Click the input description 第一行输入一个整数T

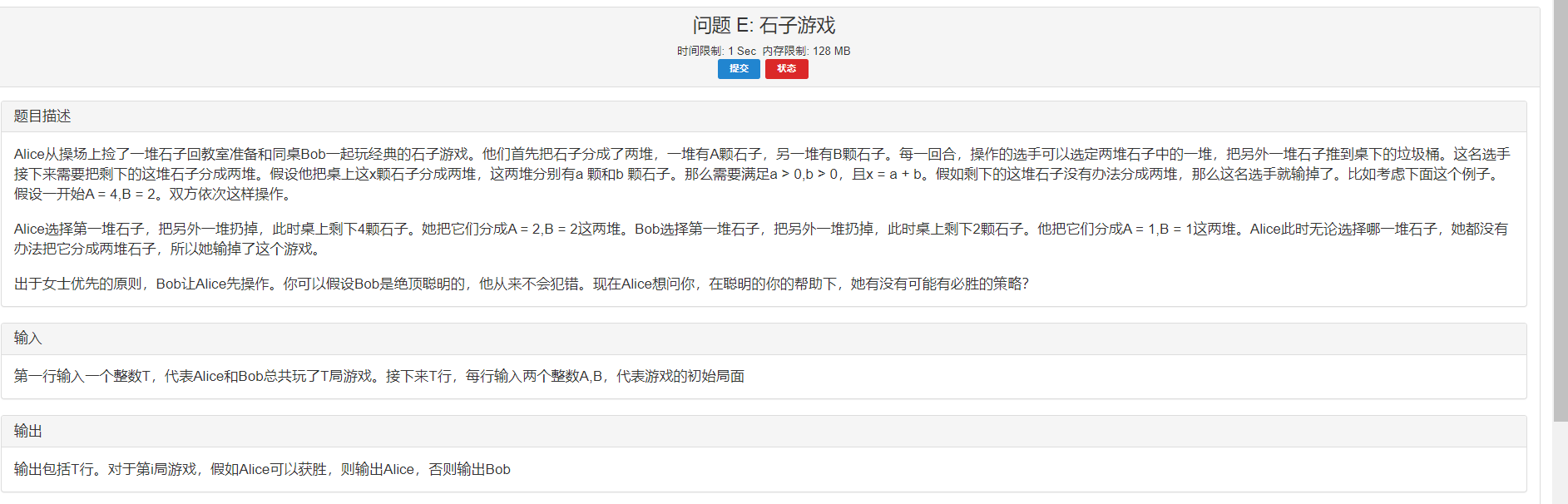click(379, 376)
